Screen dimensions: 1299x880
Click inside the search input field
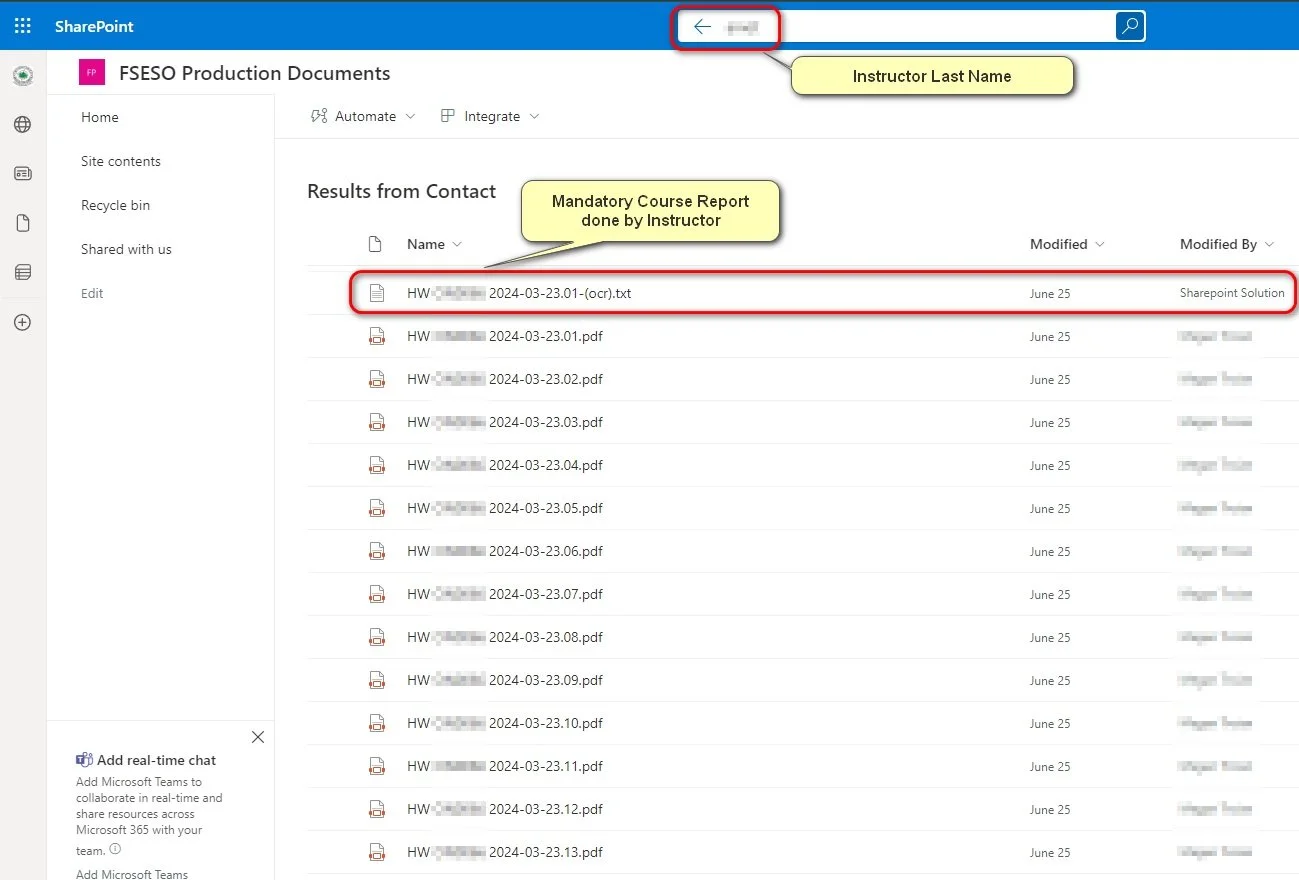click(900, 27)
